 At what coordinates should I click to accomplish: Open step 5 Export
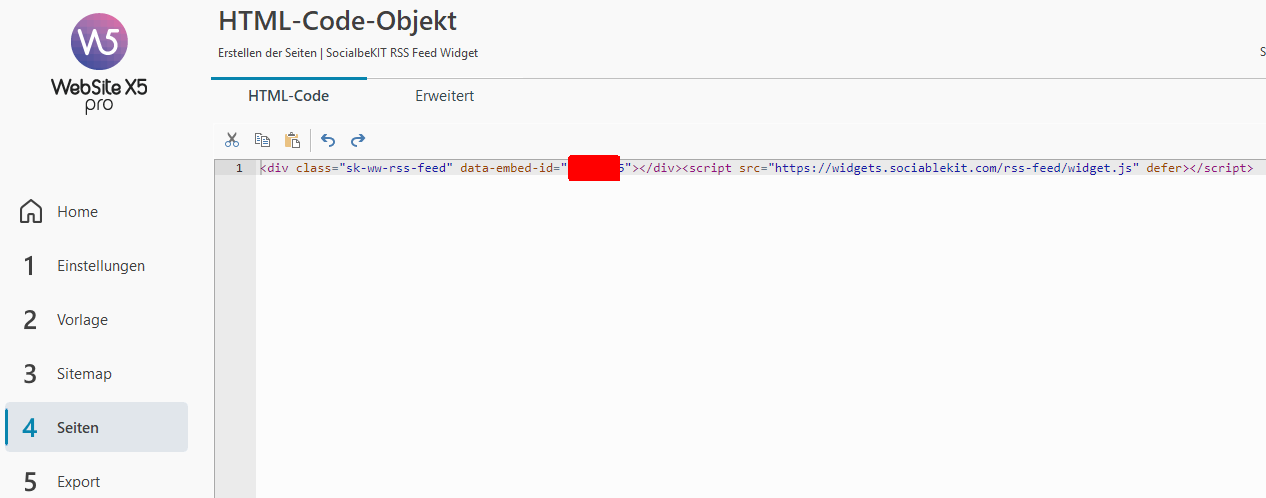click(x=78, y=482)
